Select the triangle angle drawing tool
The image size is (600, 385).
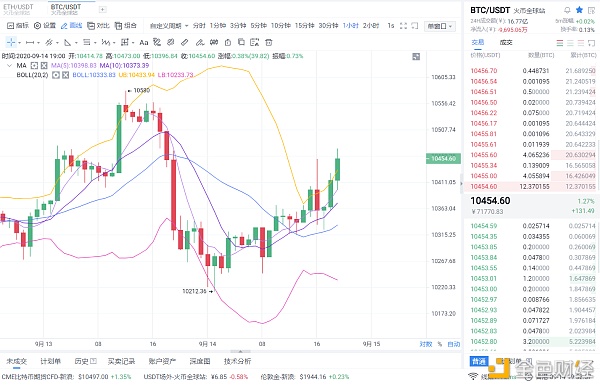[67, 42]
